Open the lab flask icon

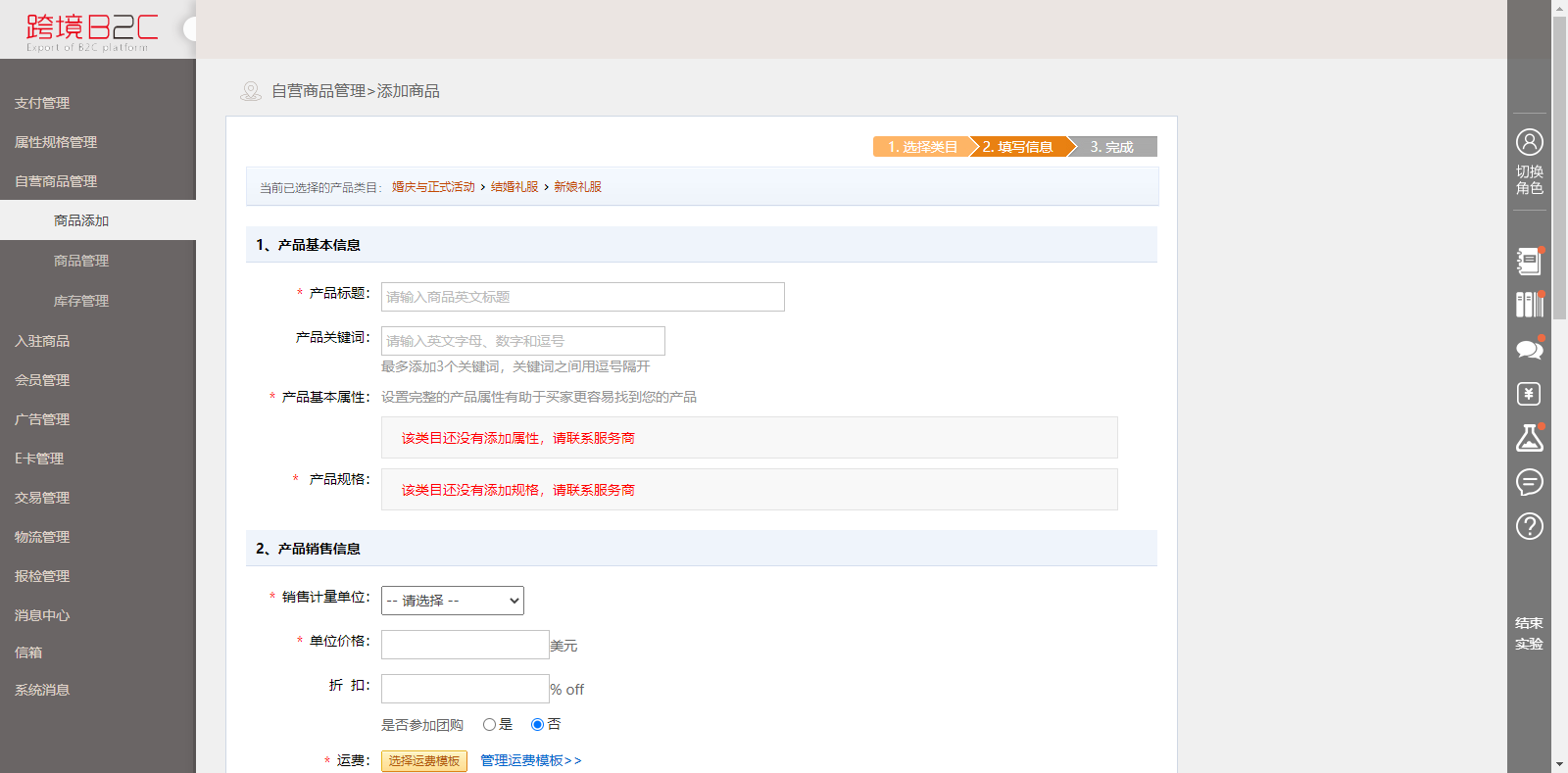[x=1529, y=438]
